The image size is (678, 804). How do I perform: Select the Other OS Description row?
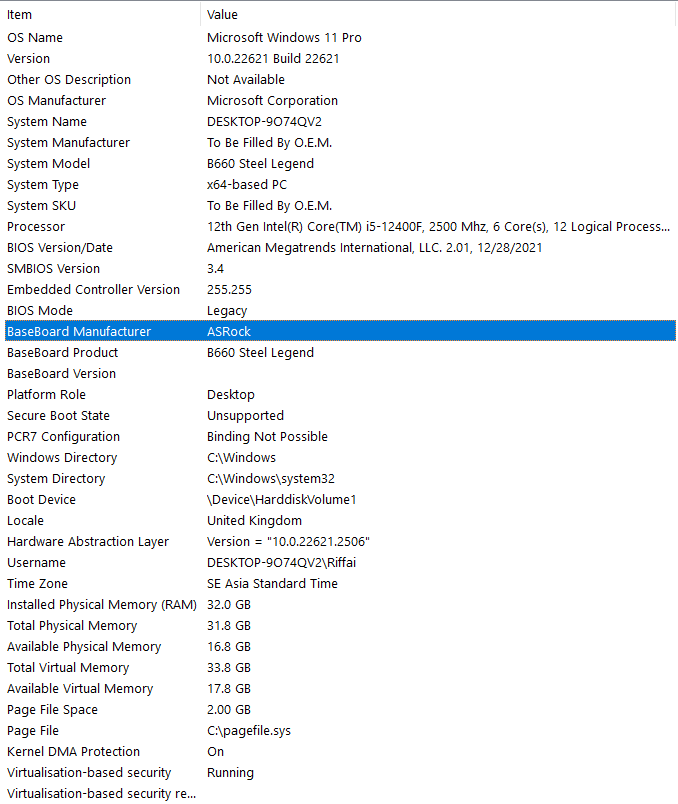coord(340,79)
